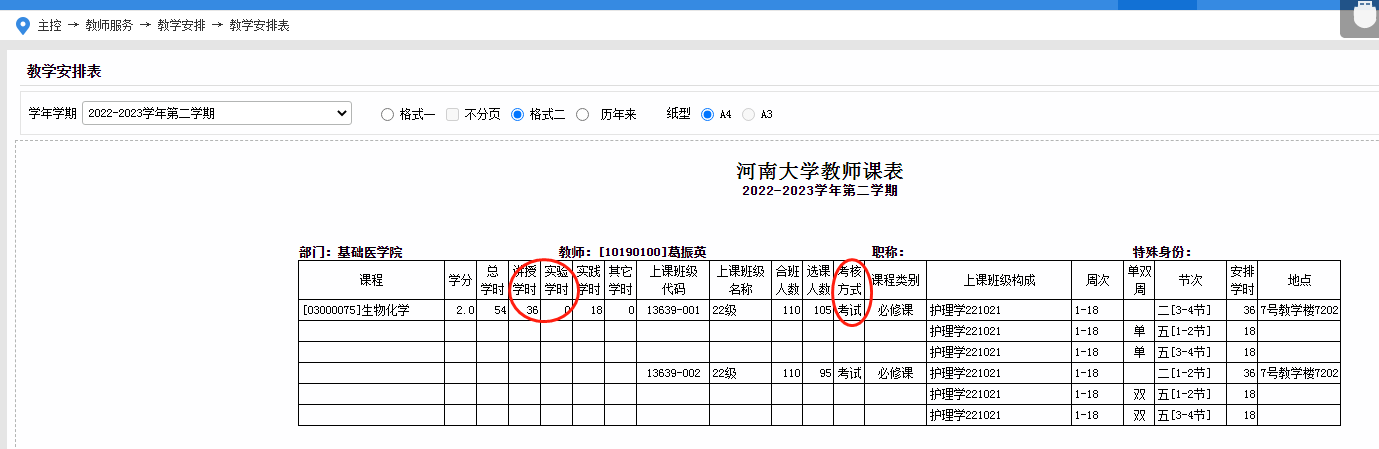Click the 总学时 column header
Viewport: 1379px width, 449px height.
point(492,280)
